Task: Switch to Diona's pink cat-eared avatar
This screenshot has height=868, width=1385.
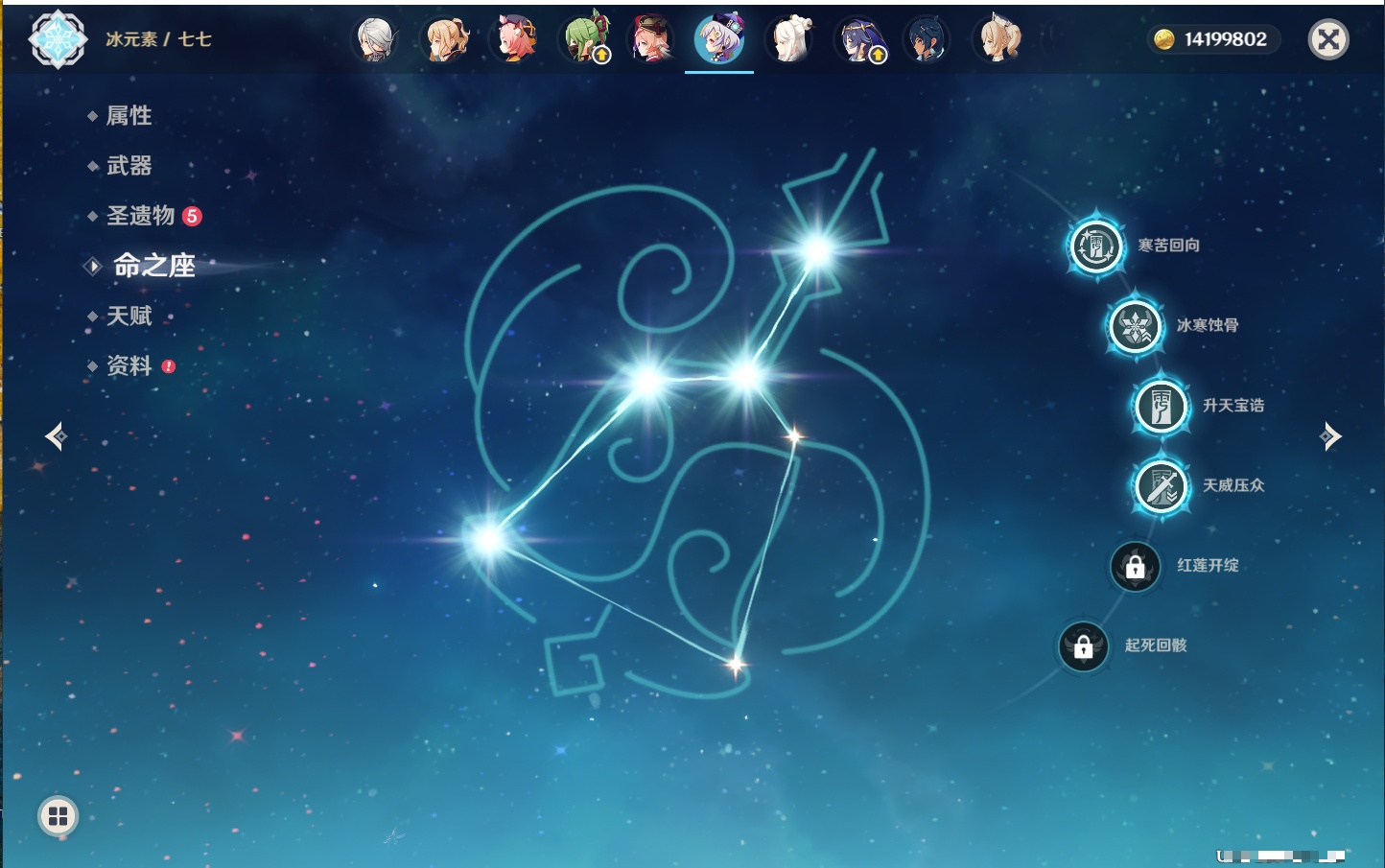Action: pos(514,40)
